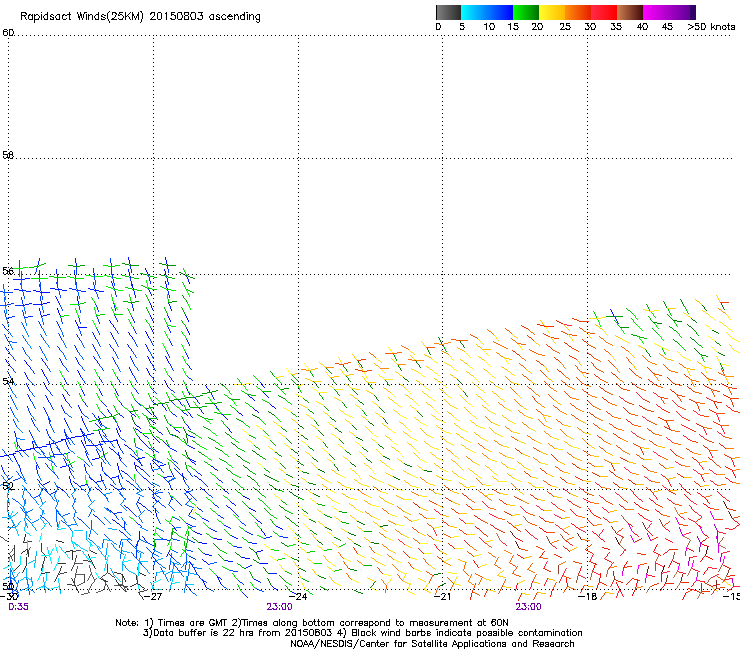This screenshot has width=740, height=650.
Task: Click the '25' legend tick label
Action: pyautogui.click(x=565, y=27)
